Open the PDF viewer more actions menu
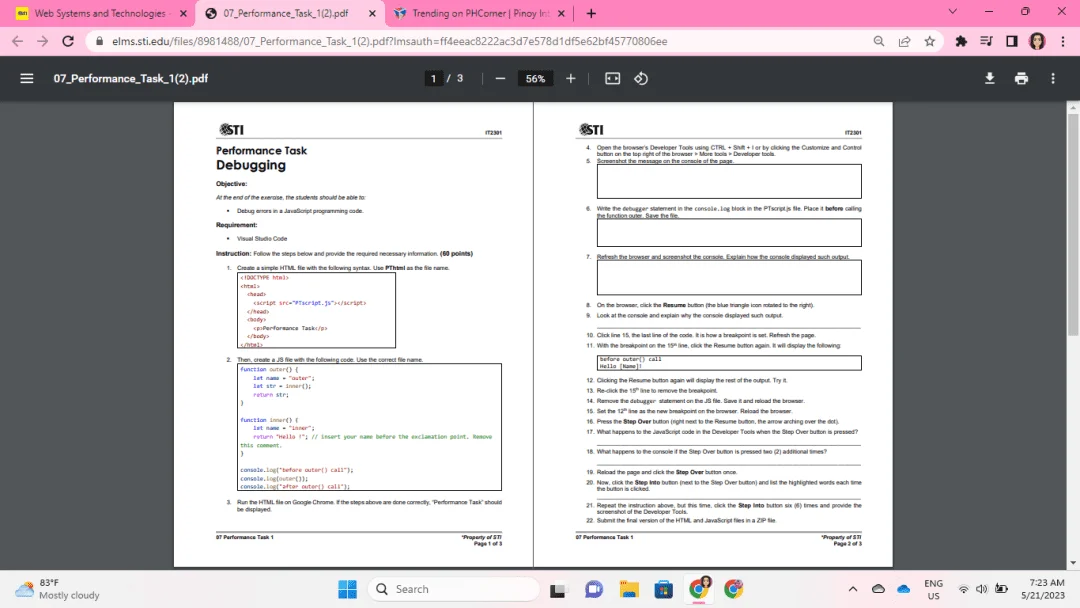Viewport: 1080px width, 608px height. click(1053, 78)
